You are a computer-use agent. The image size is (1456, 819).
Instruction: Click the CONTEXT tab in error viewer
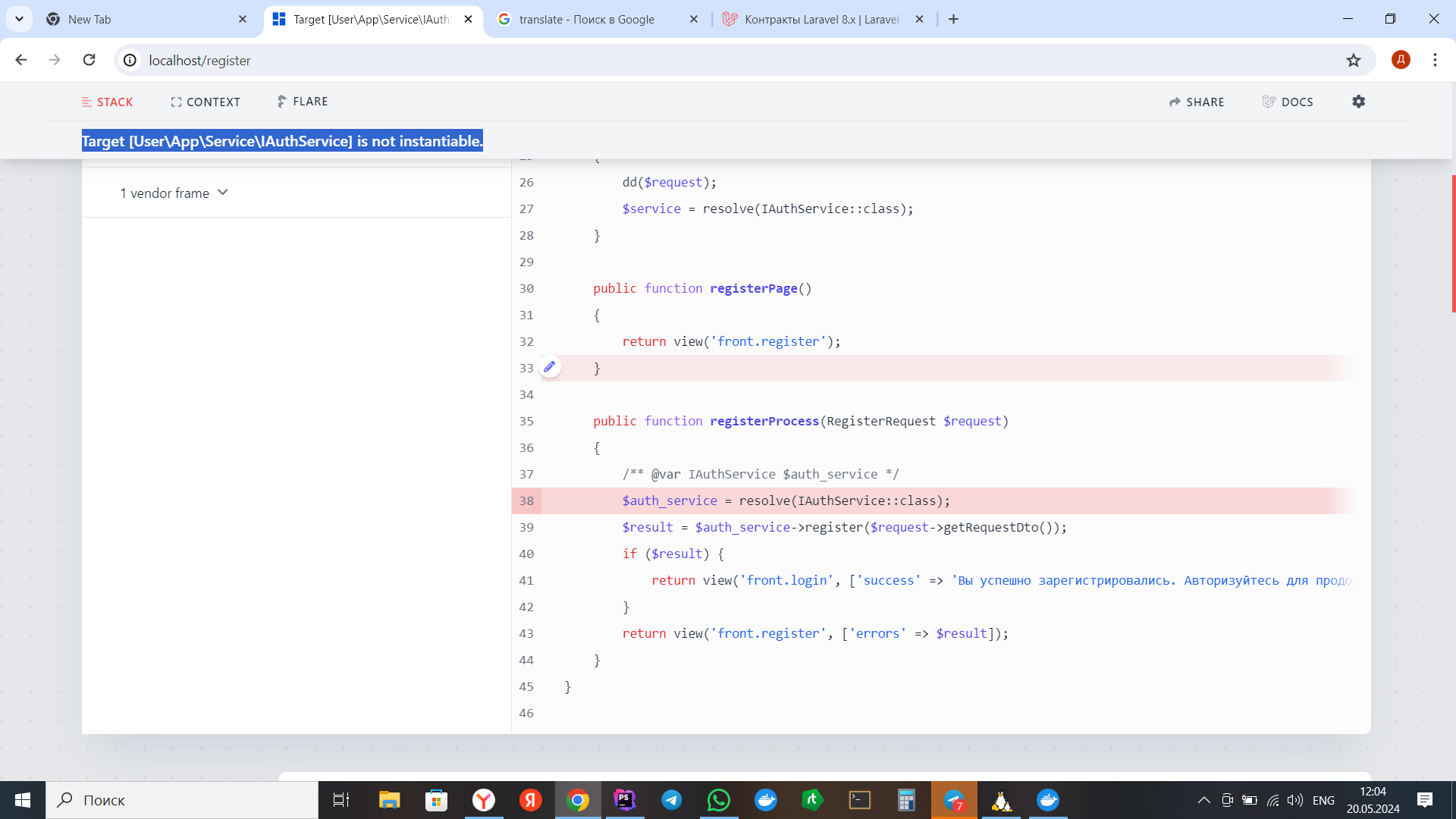205,101
